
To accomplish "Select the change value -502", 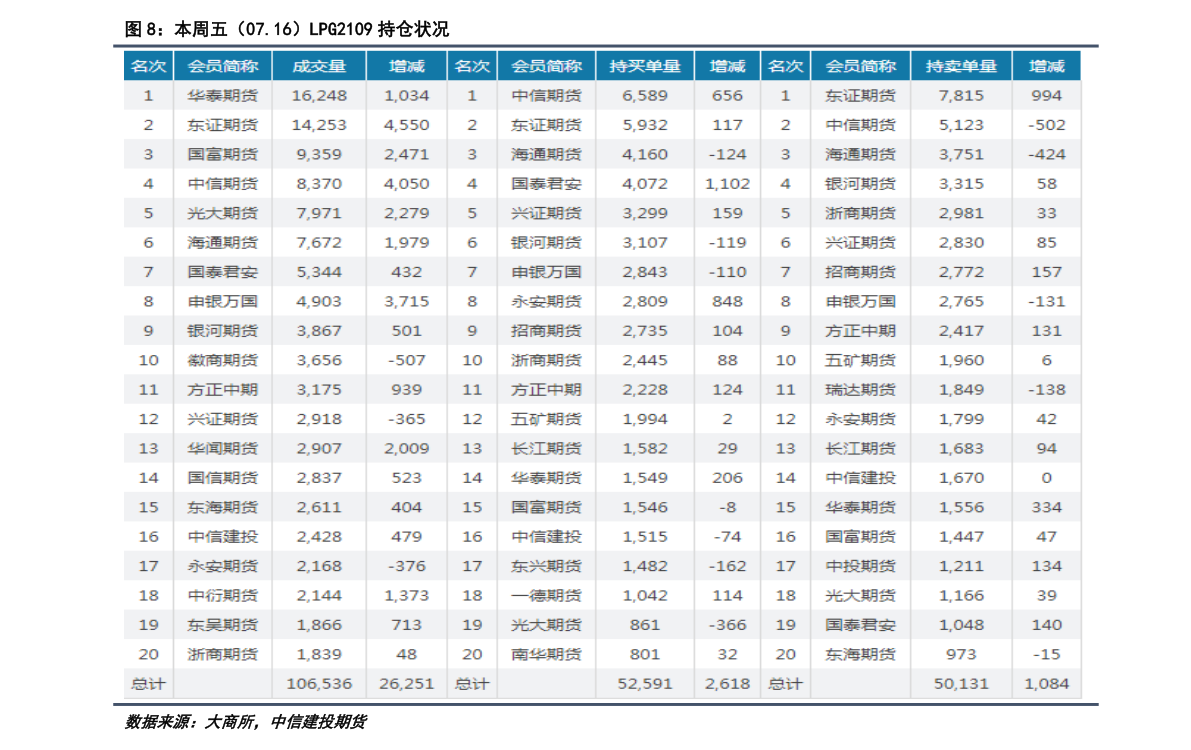I will [1046, 125].
